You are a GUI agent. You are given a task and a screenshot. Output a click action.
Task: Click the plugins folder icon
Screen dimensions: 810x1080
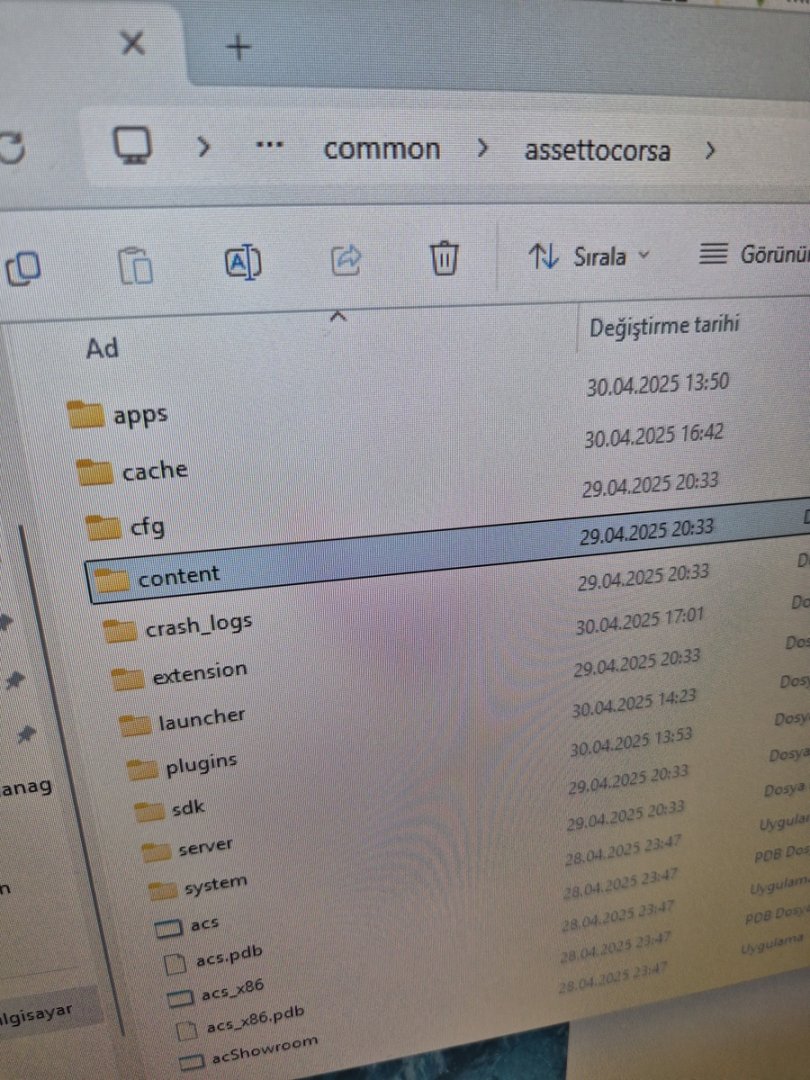tap(142, 769)
